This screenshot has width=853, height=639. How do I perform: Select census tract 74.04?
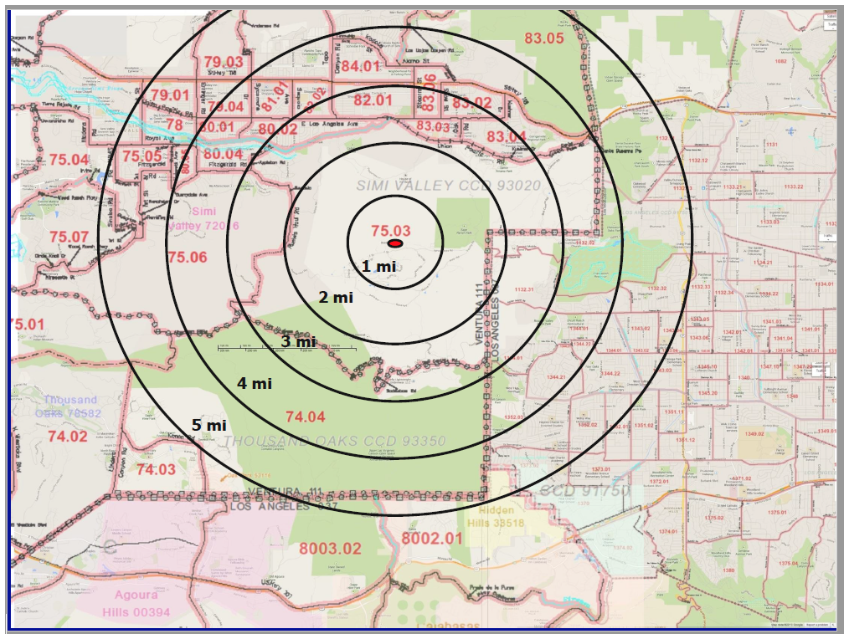click(305, 417)
